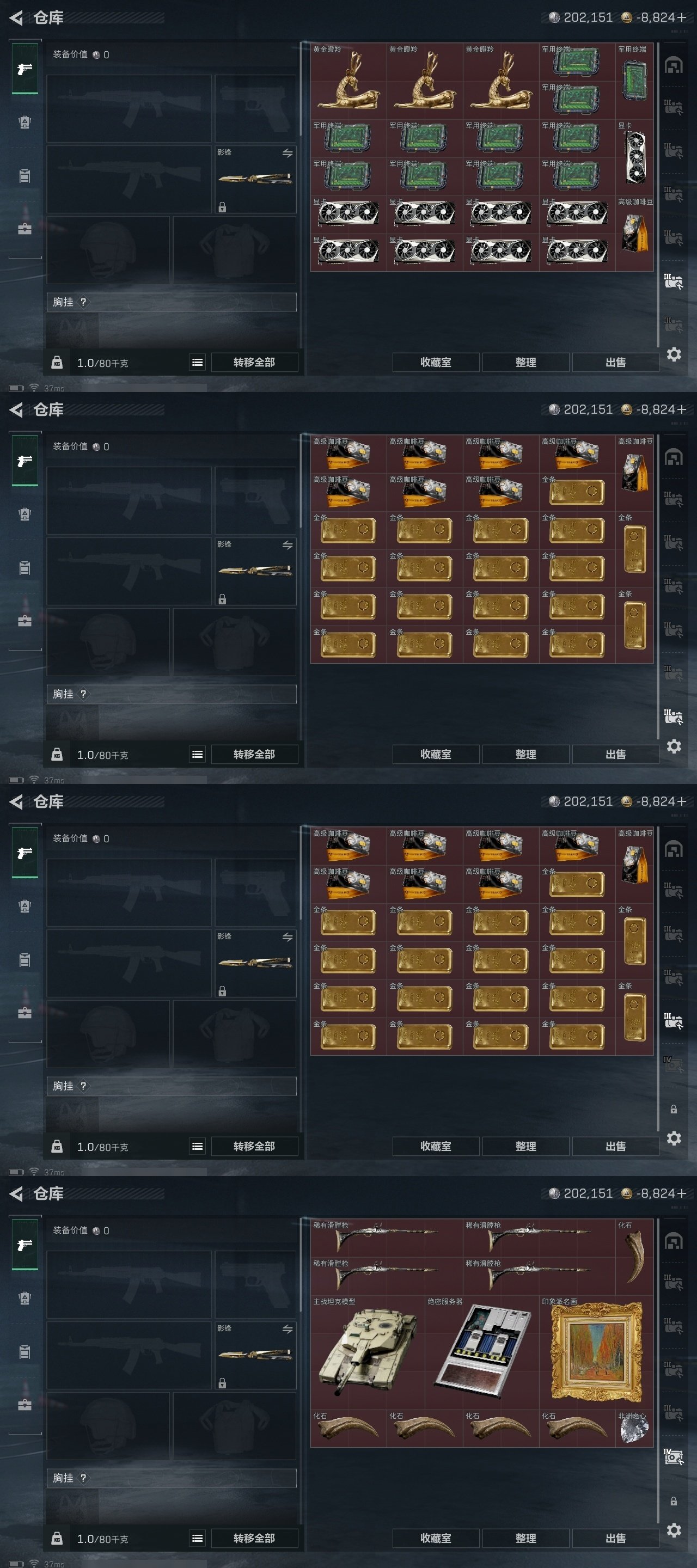Click 出售 on the 主战坦克模型 screen
Image resolution: width=697 pixels, height=1568 pixels.
coord(615,1538)
